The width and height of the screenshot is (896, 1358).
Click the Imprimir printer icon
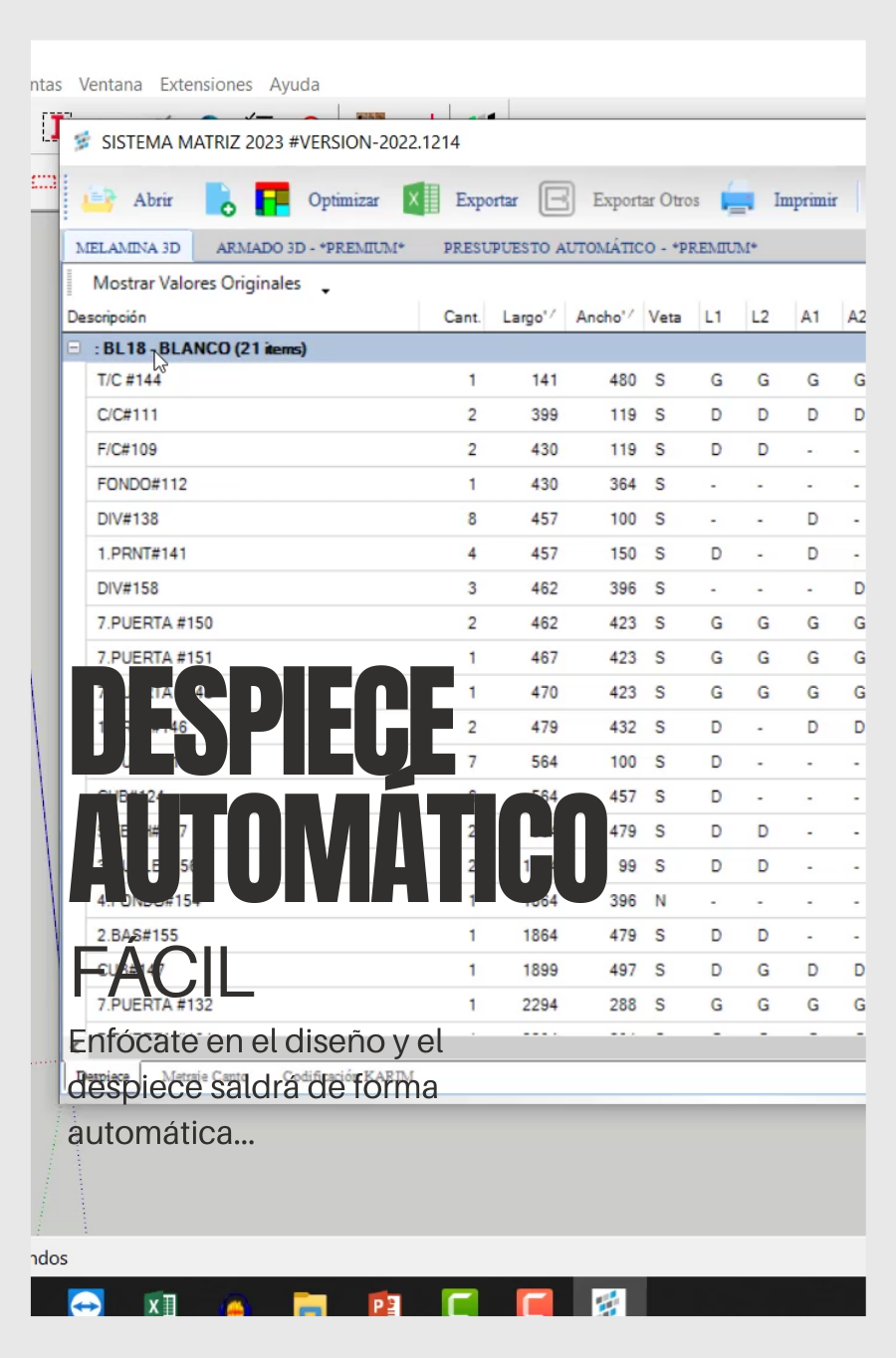point(738,199)
